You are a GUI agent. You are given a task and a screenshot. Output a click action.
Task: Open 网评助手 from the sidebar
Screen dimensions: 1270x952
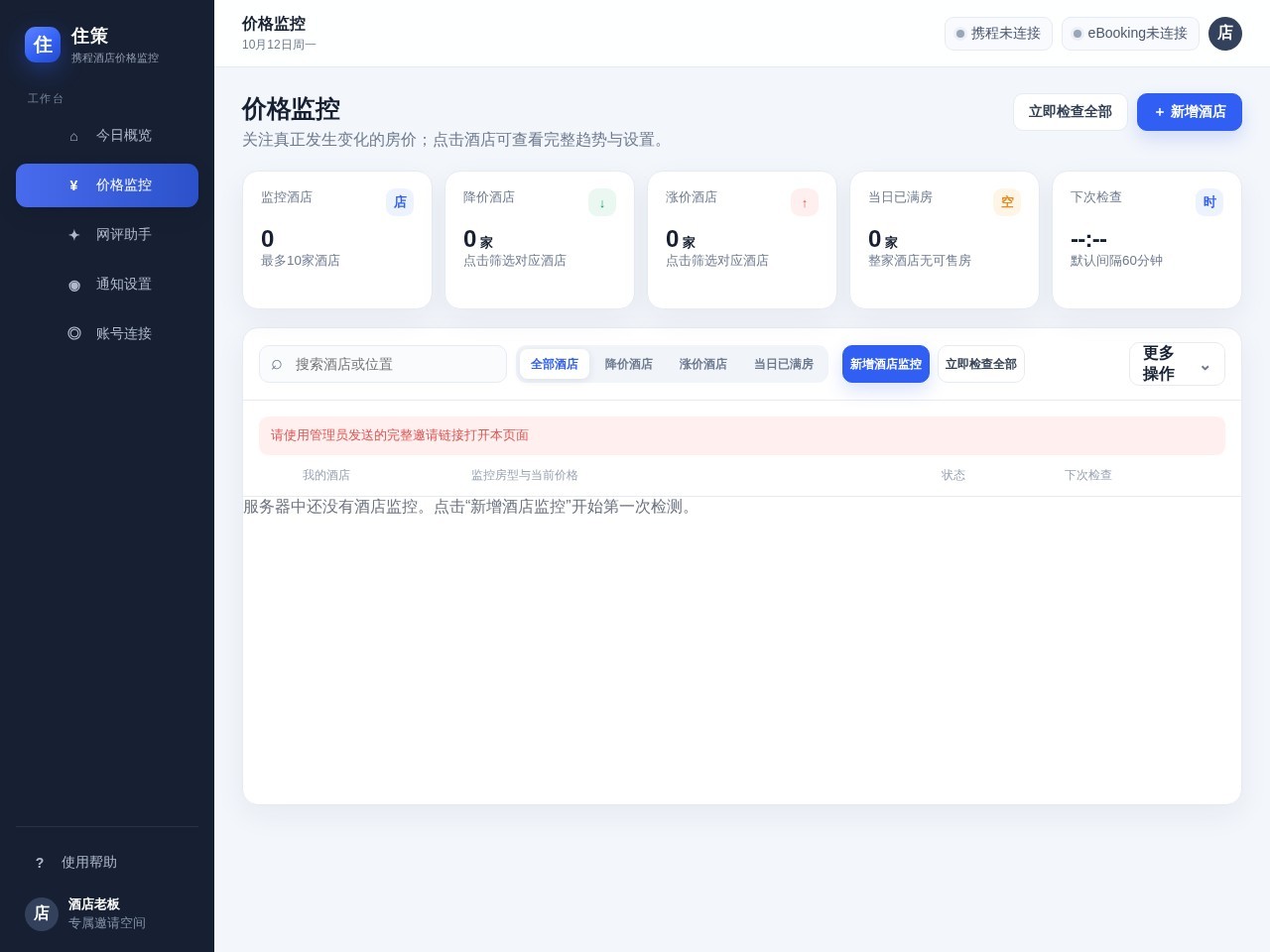click(x=107, y=235)
